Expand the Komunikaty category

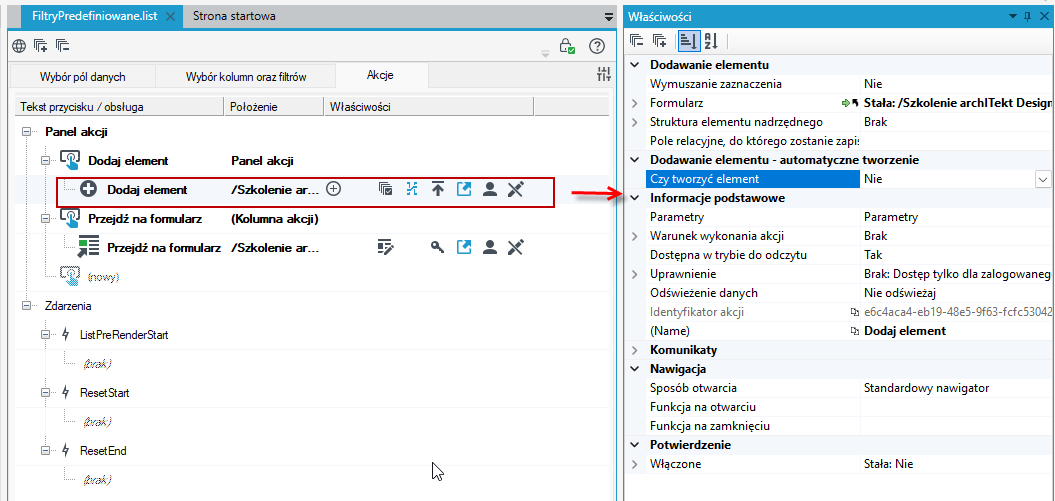click(634, 350)
